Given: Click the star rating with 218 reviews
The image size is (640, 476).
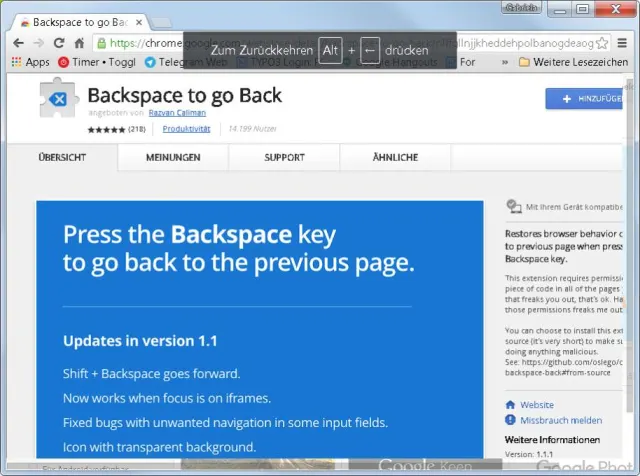Looking at the screenshot, I should (x=116, y=129).
